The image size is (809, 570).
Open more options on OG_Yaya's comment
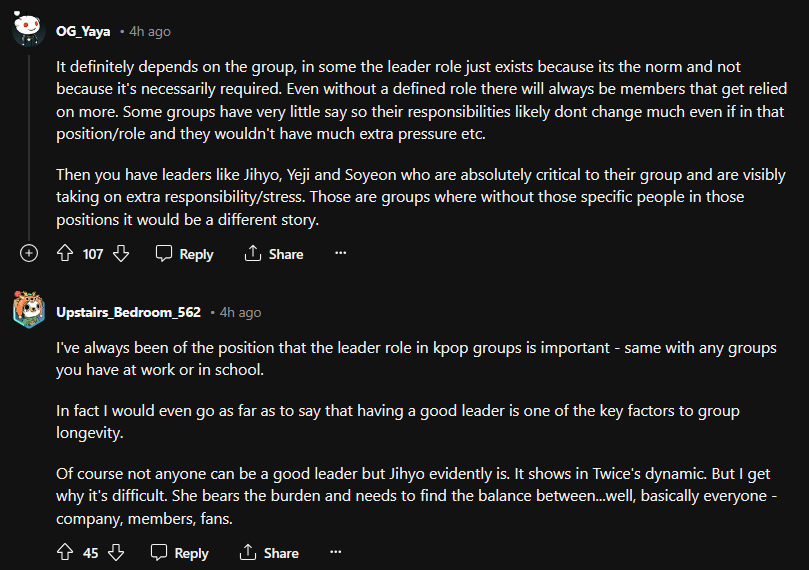point(340,254)
